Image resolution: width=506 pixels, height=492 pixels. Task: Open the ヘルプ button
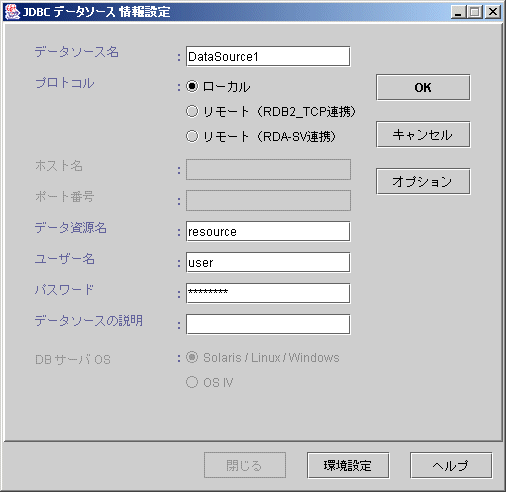click(x=451, y=465)
